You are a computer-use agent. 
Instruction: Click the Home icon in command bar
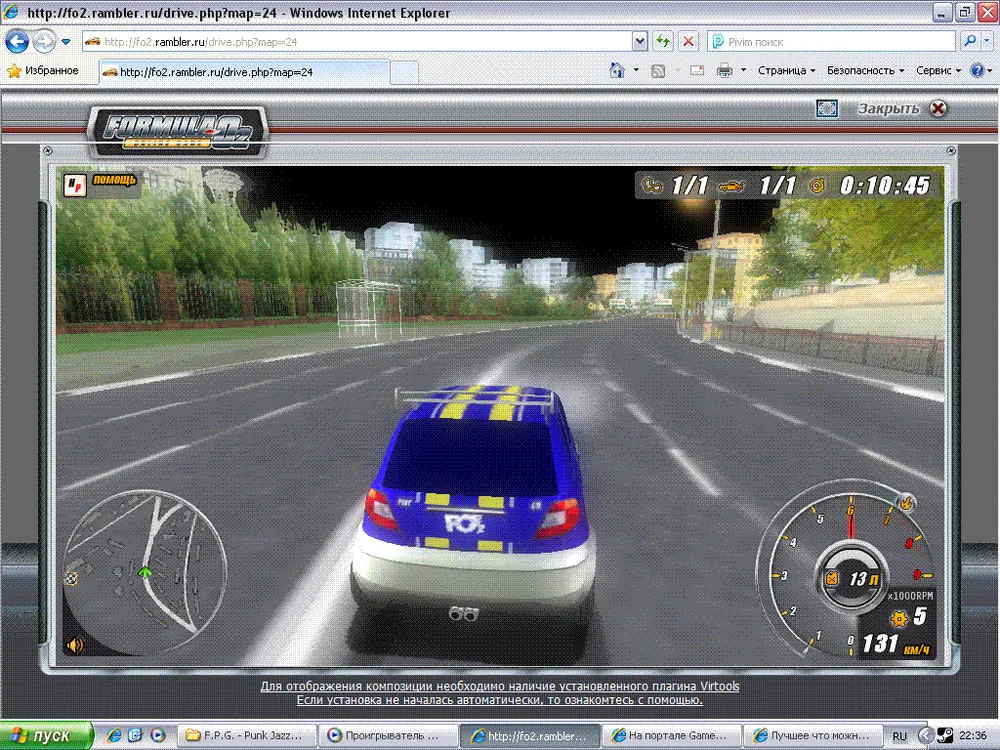pos(618,71)
